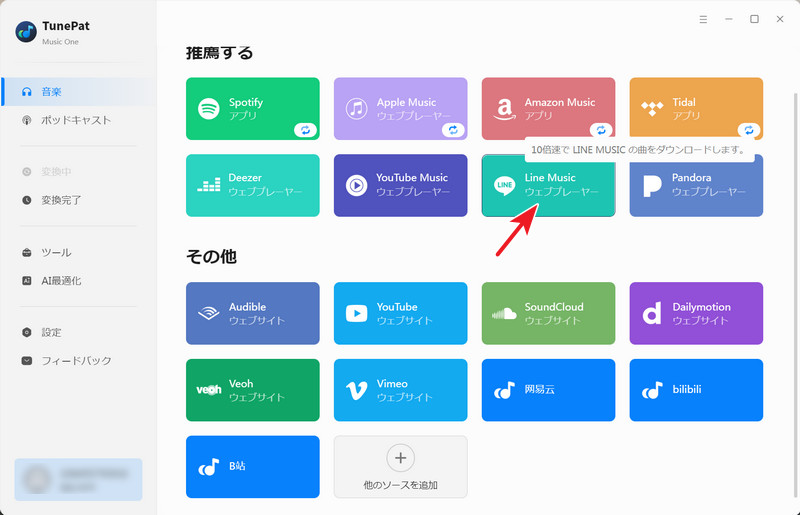Maximize the TunePat window

[x=754, y=19]
